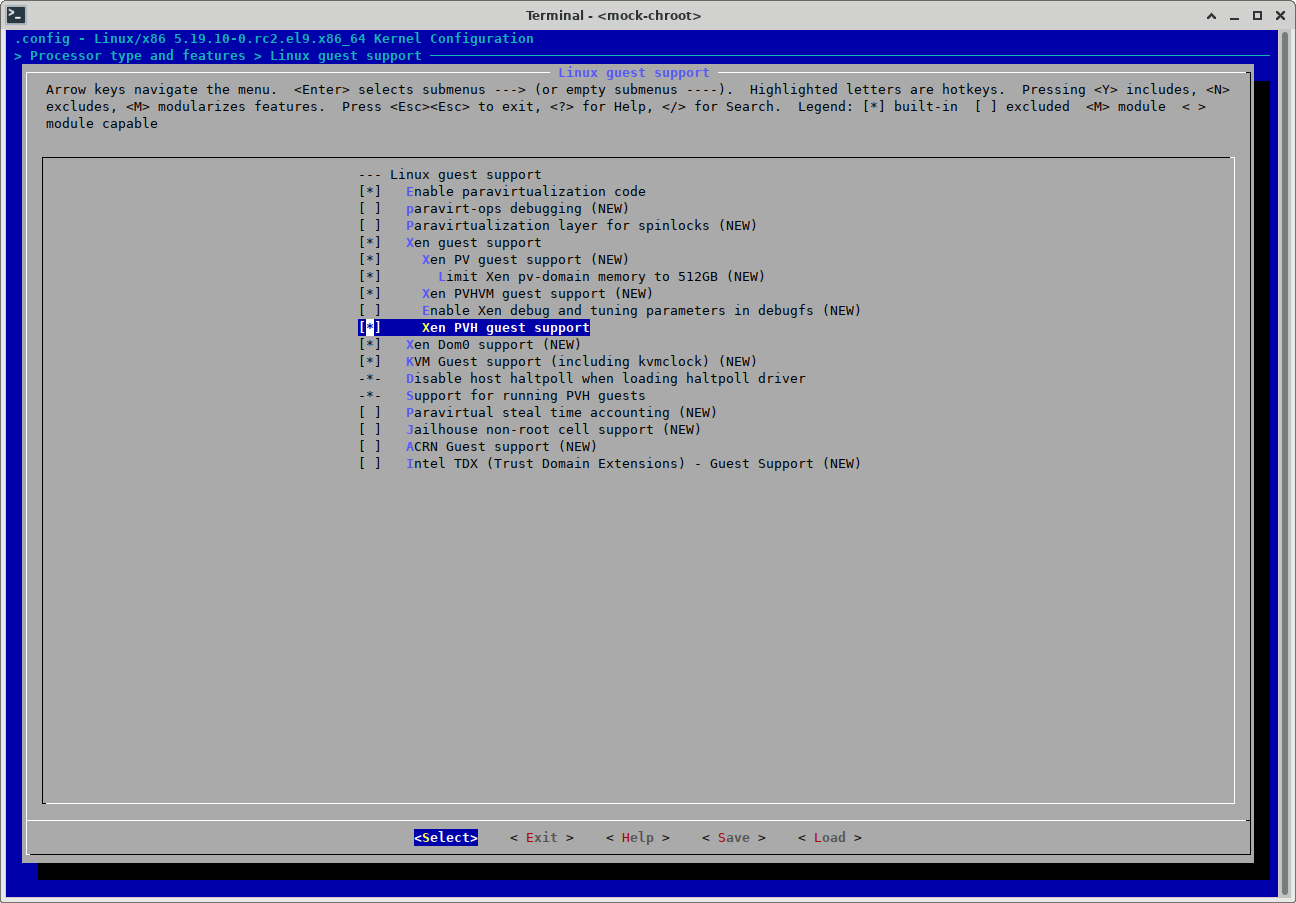Click the -*- marker of PVH guests support
This screenshot has height=903, width=1296.
pos(370,395)
